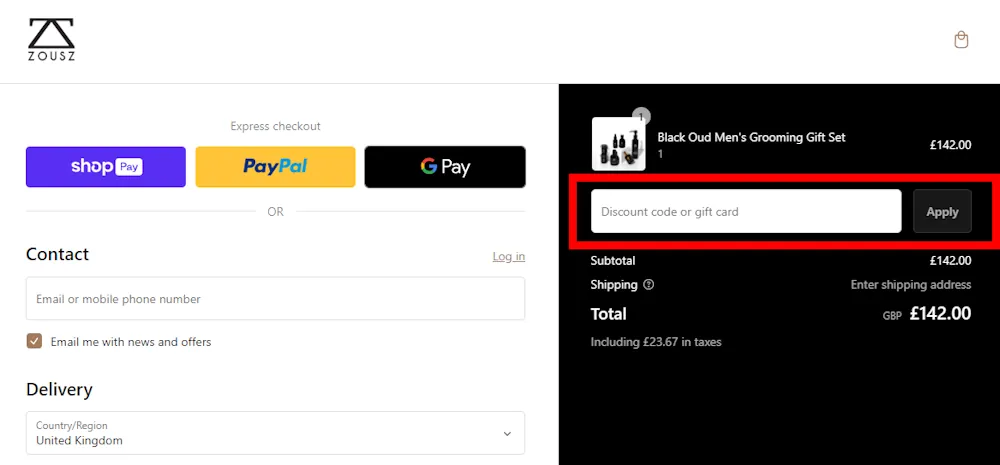Image resolution: width=1000 pixels, height=465 pixels.
Task: Select the Subtotal label
Action: [x=613, y=260]
